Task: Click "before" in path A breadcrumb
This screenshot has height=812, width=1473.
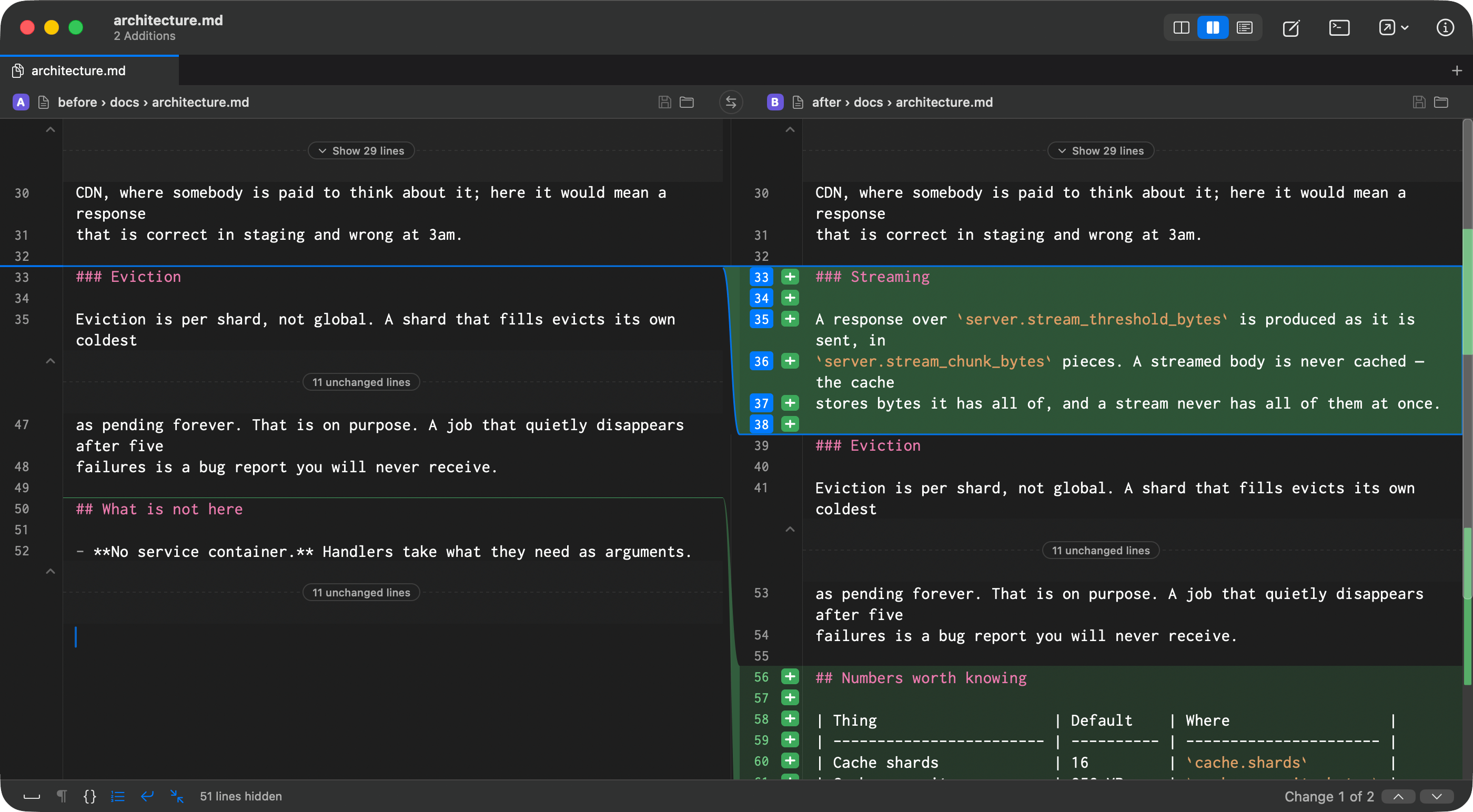Action: 77,103
